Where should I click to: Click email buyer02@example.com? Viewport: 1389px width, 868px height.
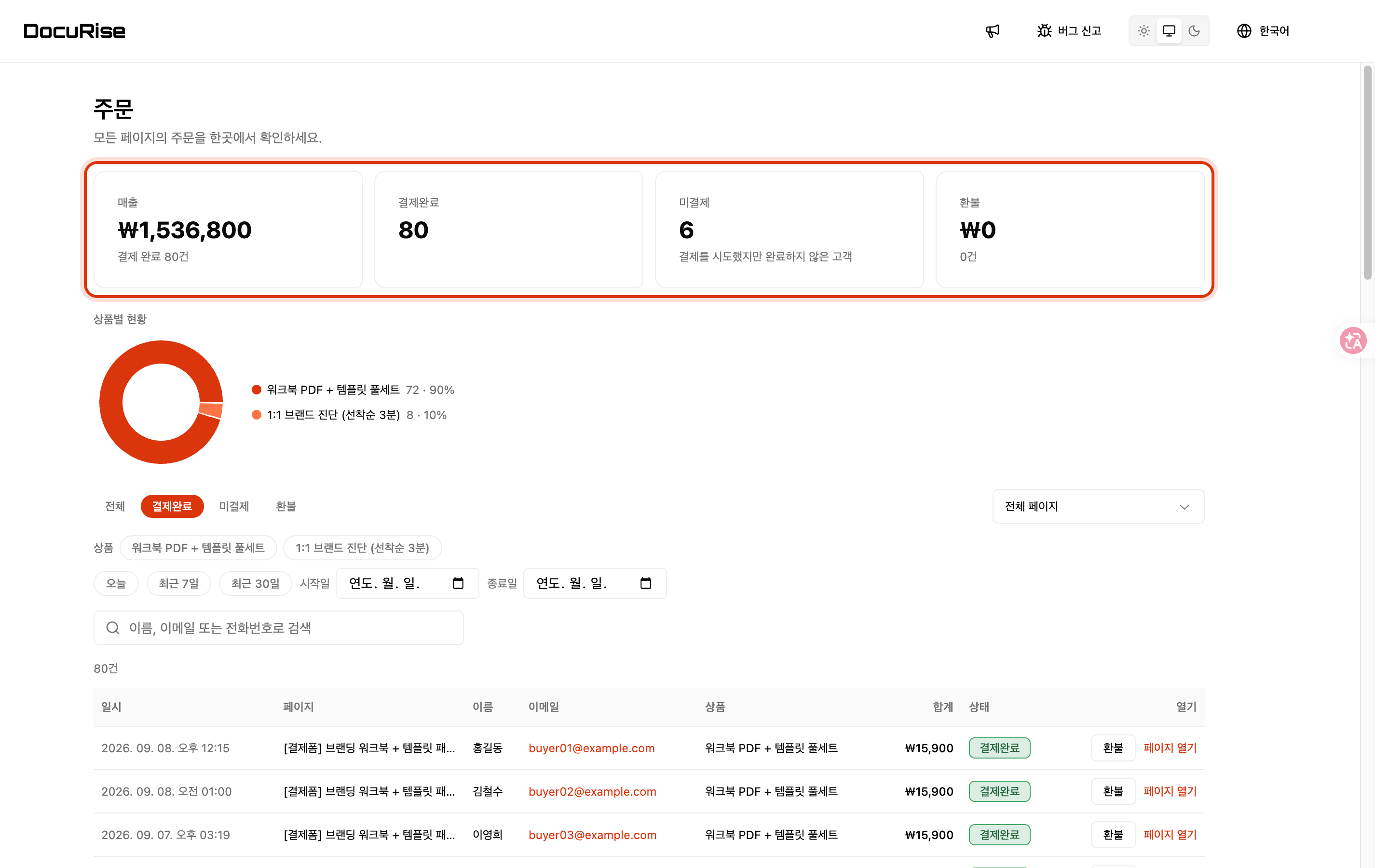(592, 791)
